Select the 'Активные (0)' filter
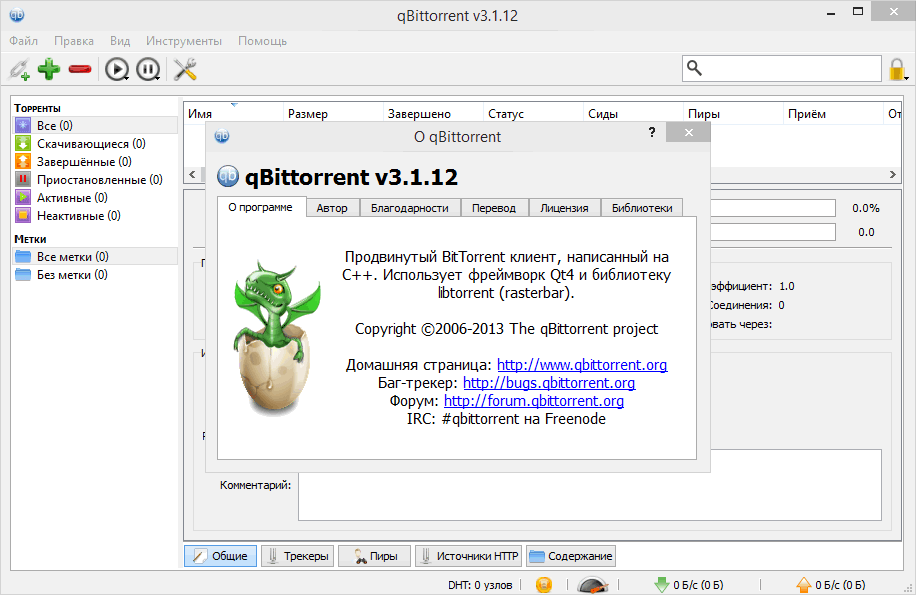This screenshot has width=916, height=595. pos(95,198)
